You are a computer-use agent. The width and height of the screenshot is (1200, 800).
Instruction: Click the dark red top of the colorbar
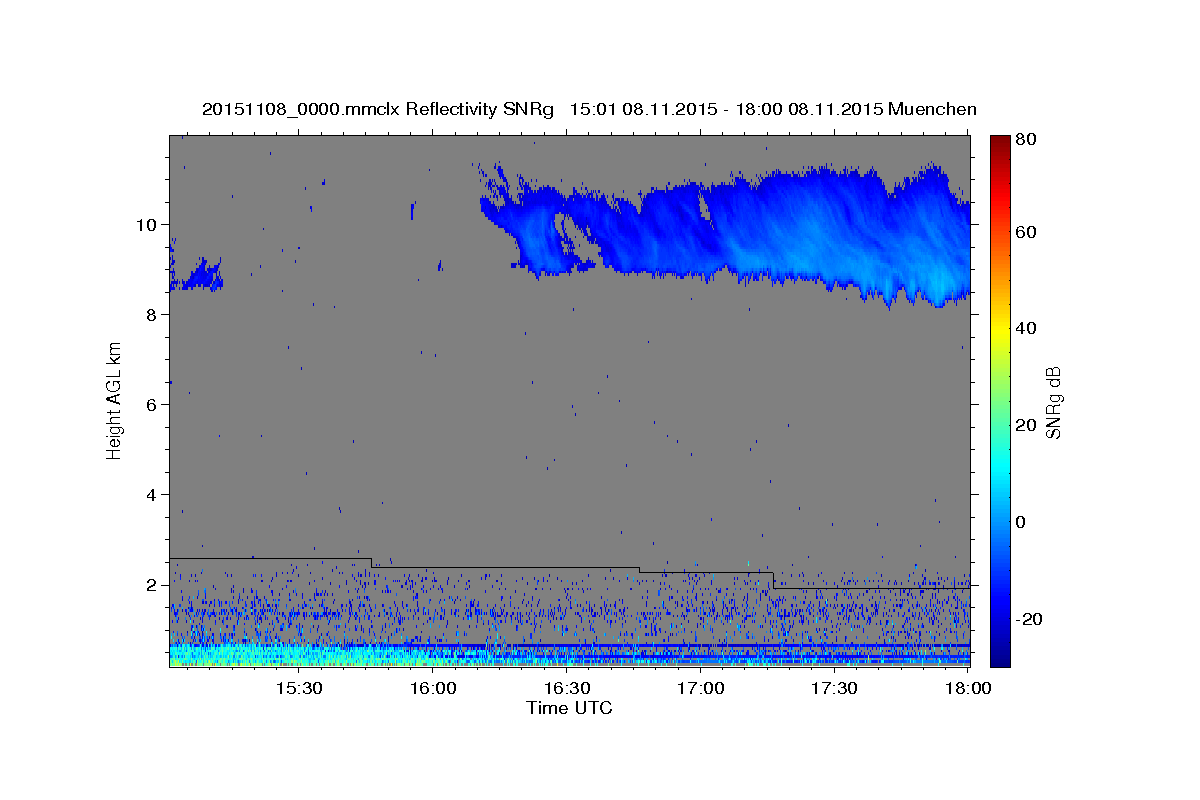tap(1000, 143)
